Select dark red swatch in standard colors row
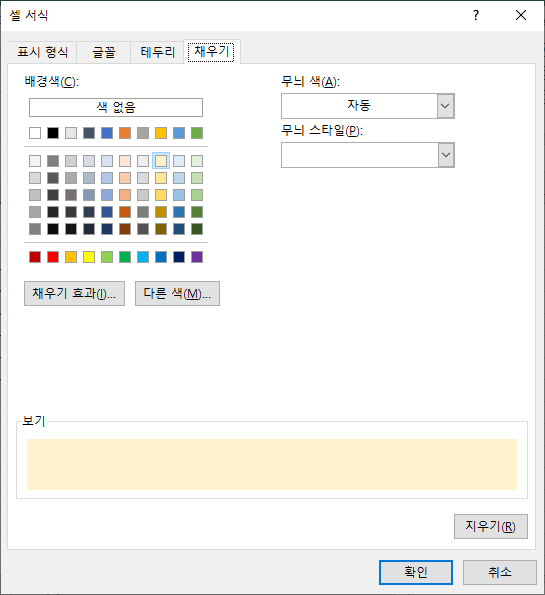The height and width of the screenshot is (595, 545). coord(35,257)
